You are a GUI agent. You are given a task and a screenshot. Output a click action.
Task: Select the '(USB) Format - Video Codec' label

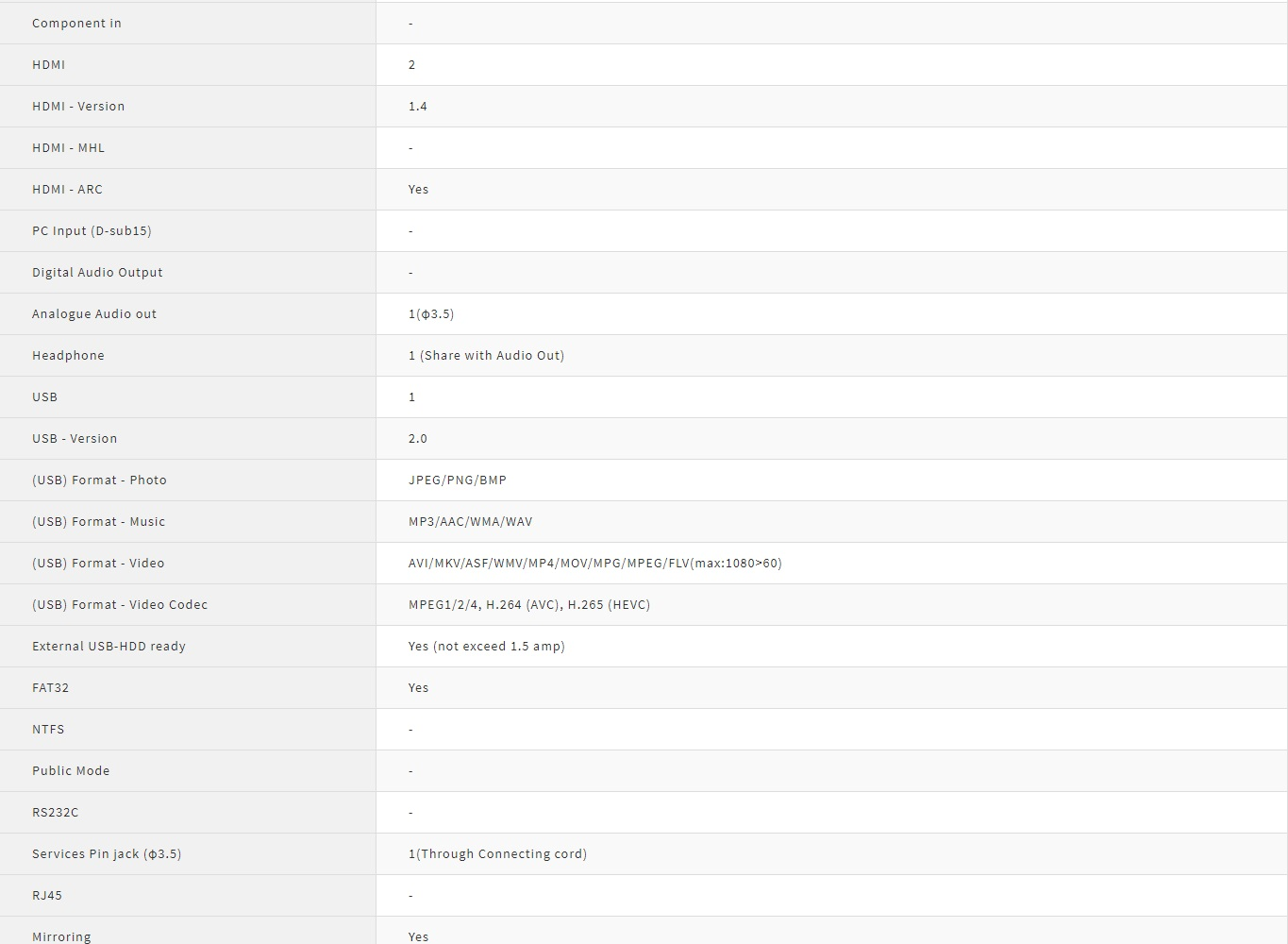pos(120,605)
